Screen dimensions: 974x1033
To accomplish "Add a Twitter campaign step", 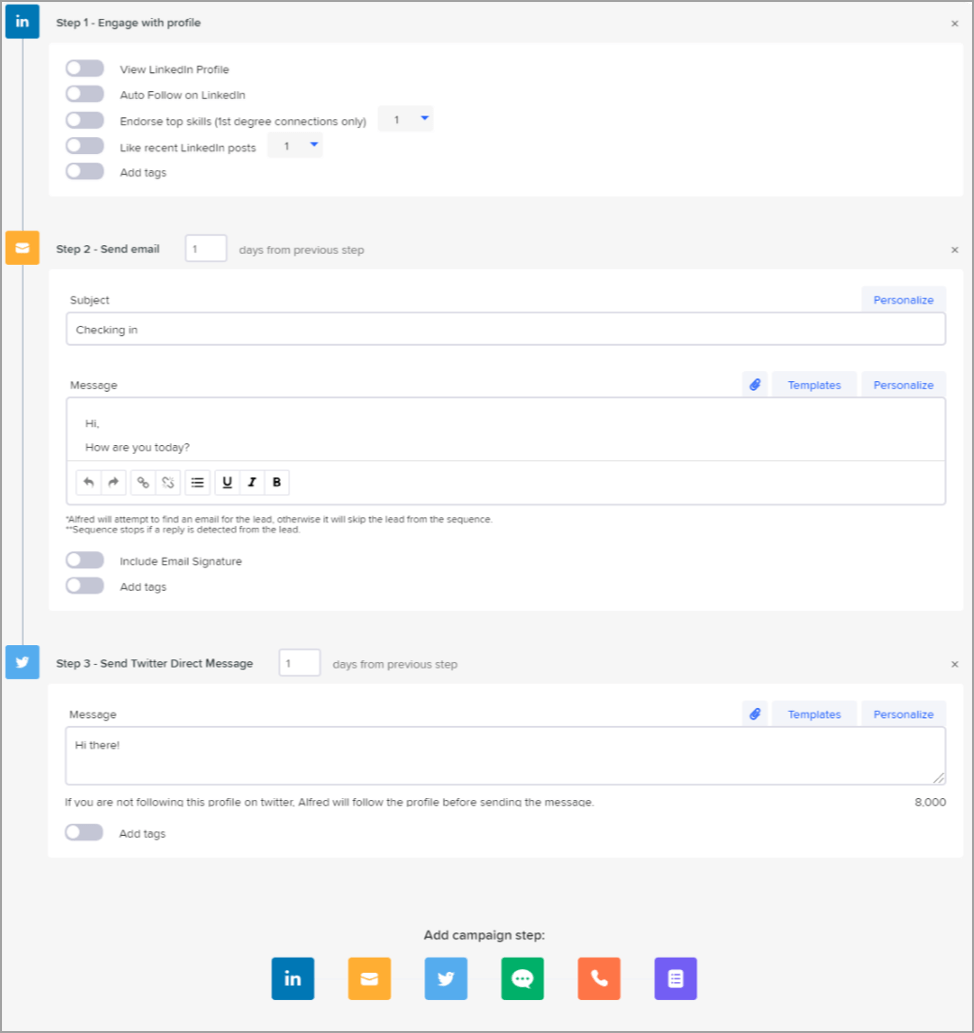I will coord(446,979).
